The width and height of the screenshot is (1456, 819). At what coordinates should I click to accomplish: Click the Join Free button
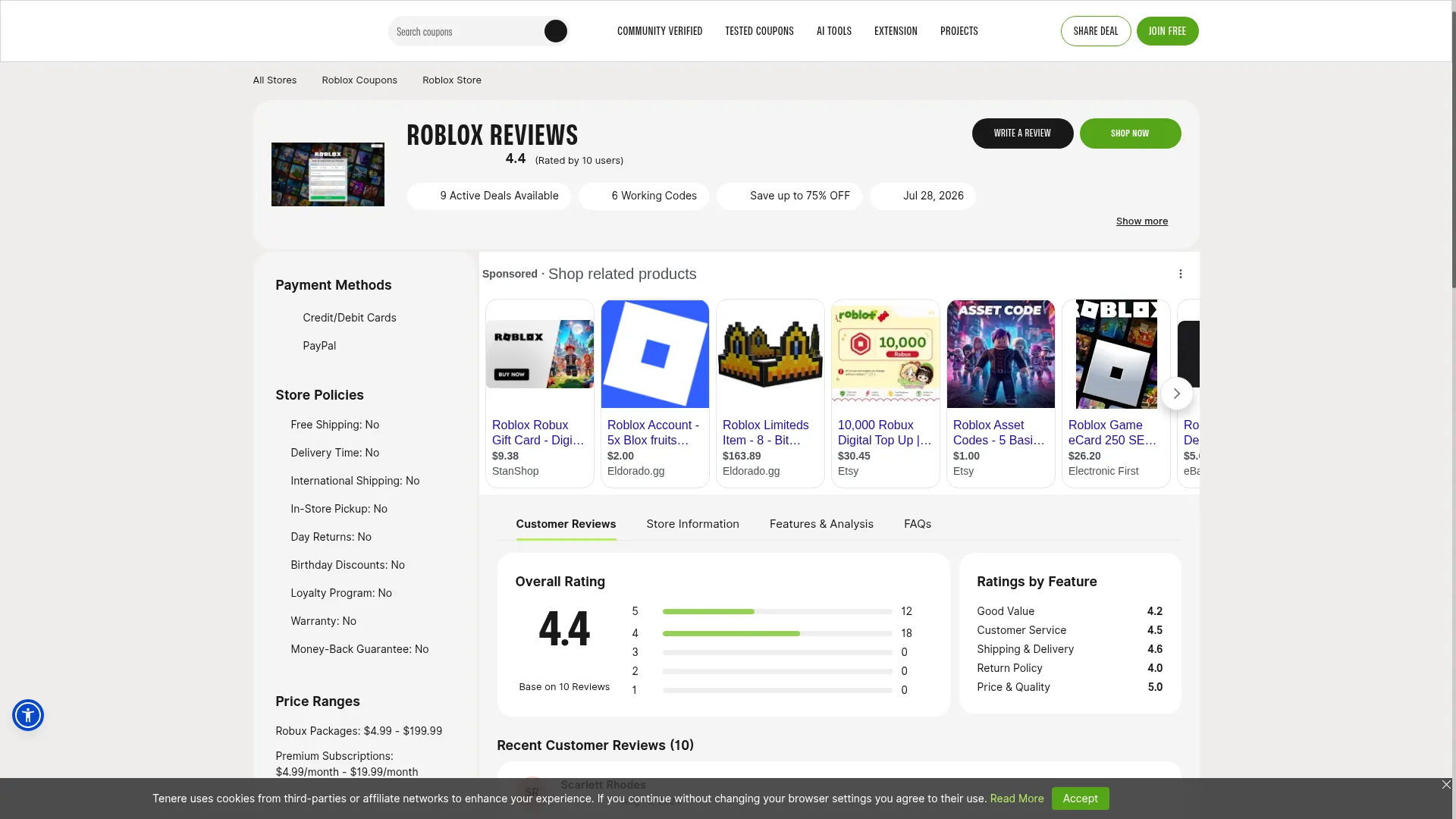(1167, 31)
